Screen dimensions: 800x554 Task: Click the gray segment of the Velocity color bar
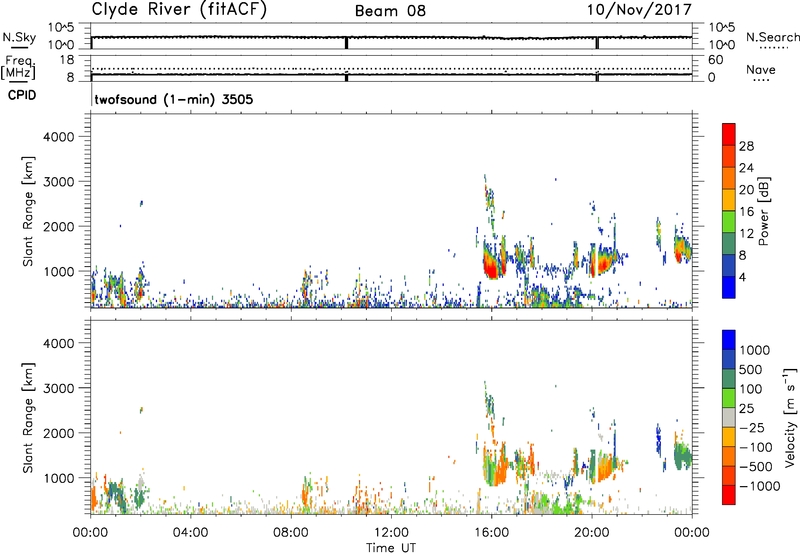tap(729, 417)
